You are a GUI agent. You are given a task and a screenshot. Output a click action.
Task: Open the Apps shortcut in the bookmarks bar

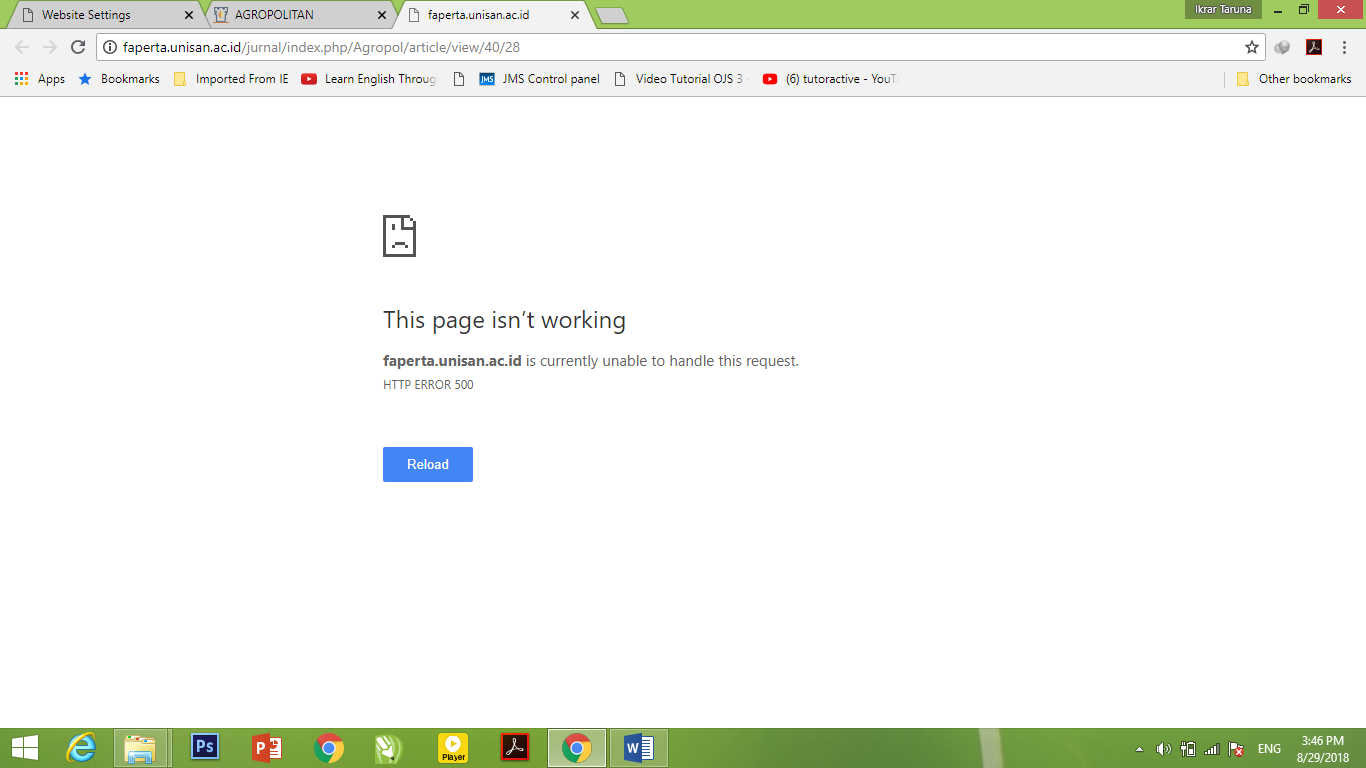tap(40, 79)
